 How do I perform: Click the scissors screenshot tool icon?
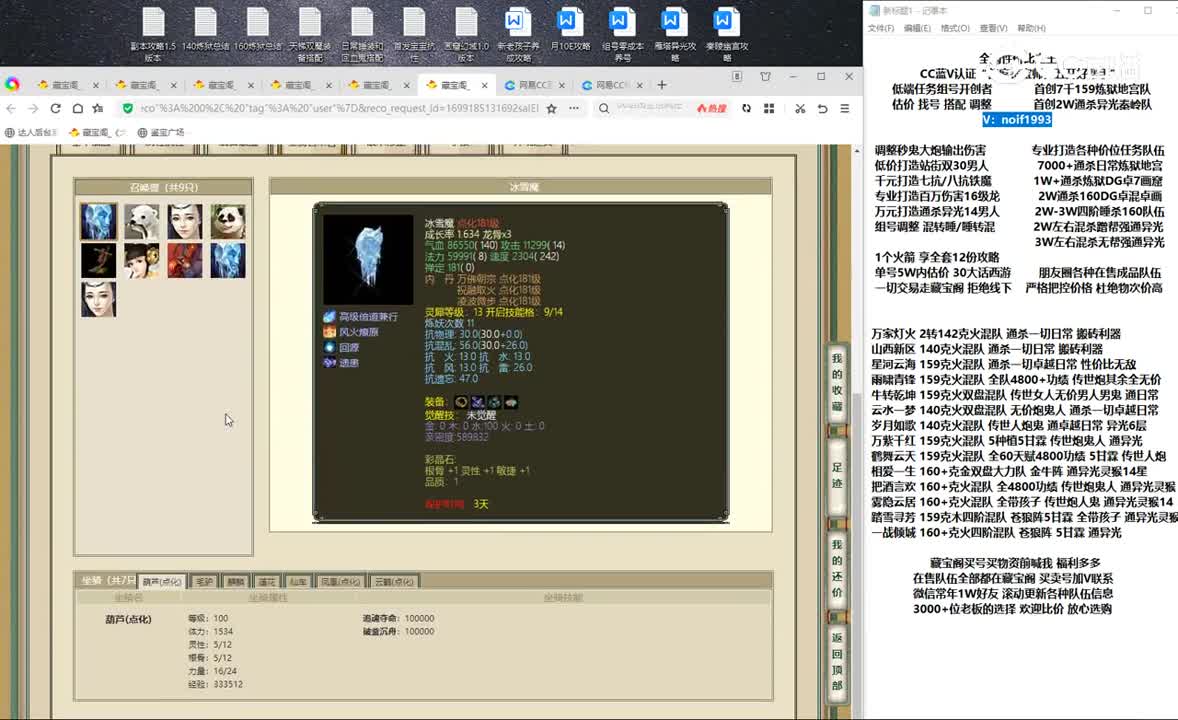(800, 108)
